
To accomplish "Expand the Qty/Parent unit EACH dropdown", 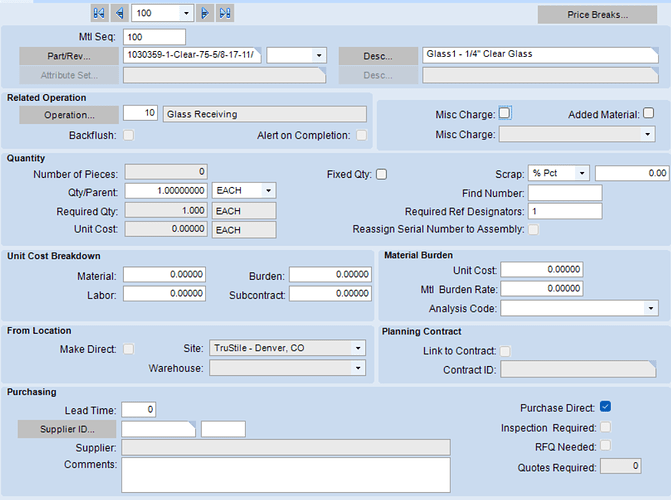I will click(x=266, y=190).
